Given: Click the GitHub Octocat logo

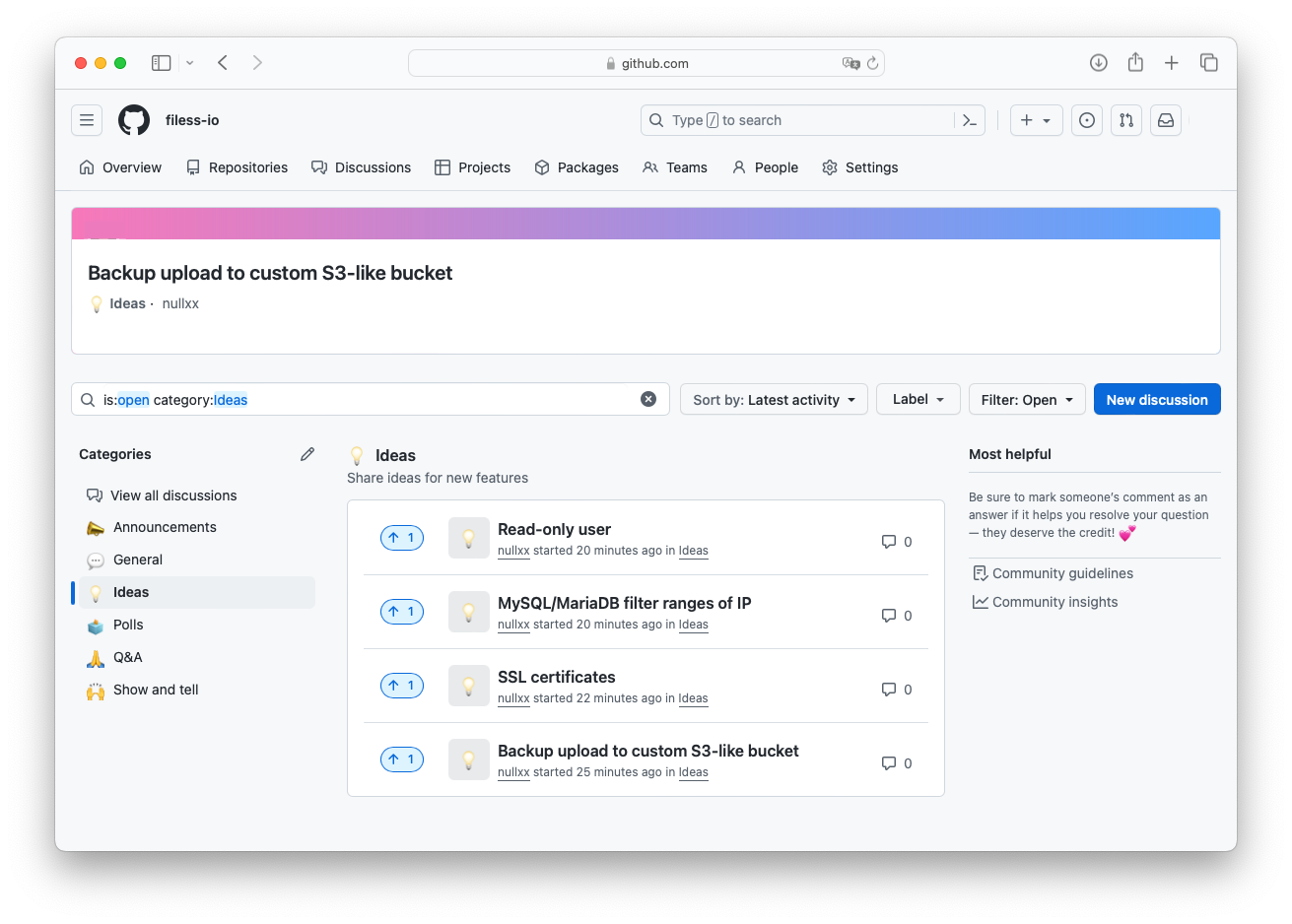Looking at the screenshot, I should 134,120.
